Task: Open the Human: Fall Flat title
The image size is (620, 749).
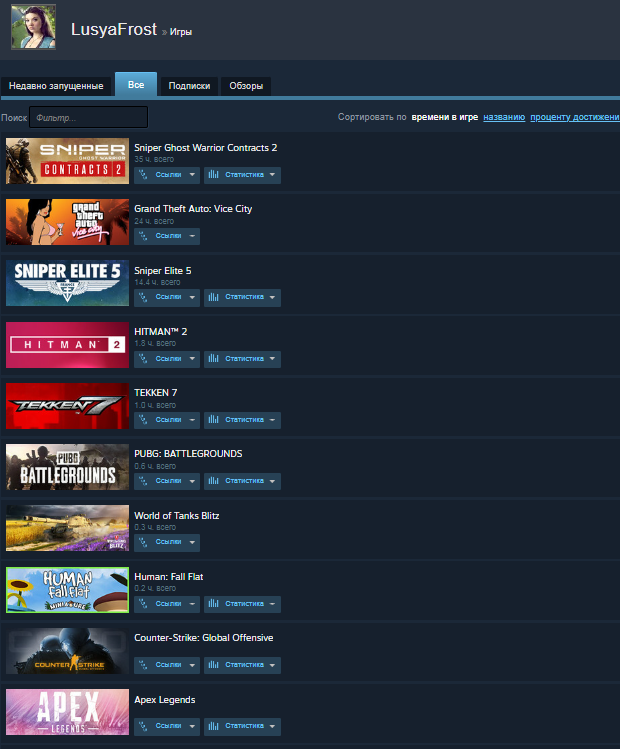Action: (x=169, y=577)
